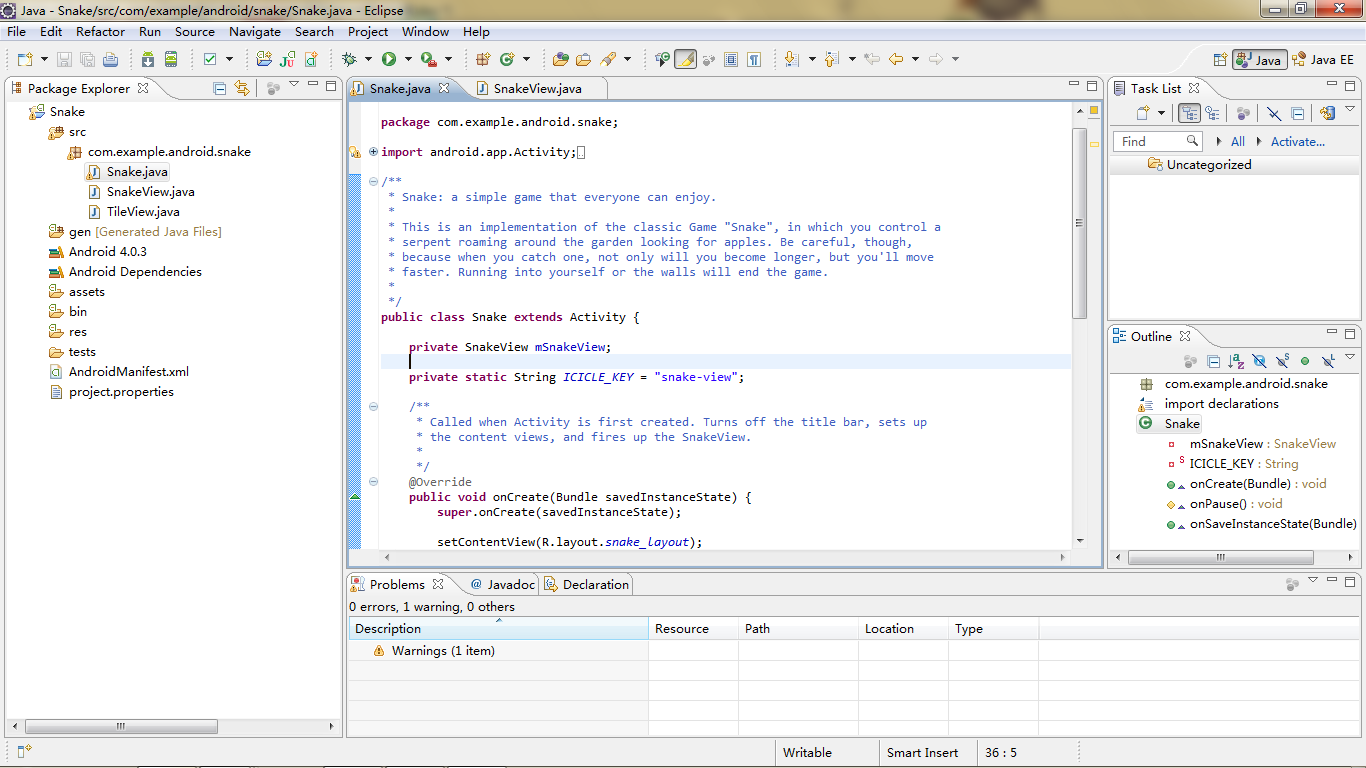Open the Run button dropdown arrow
Viewport: 1366px width, 768px height.
[x=408, y=60]
